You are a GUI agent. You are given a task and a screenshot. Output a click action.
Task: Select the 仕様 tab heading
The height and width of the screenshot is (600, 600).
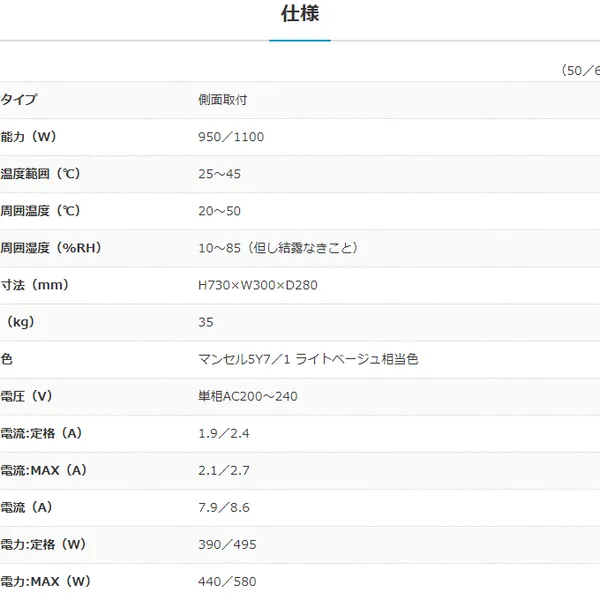(300, 14)
